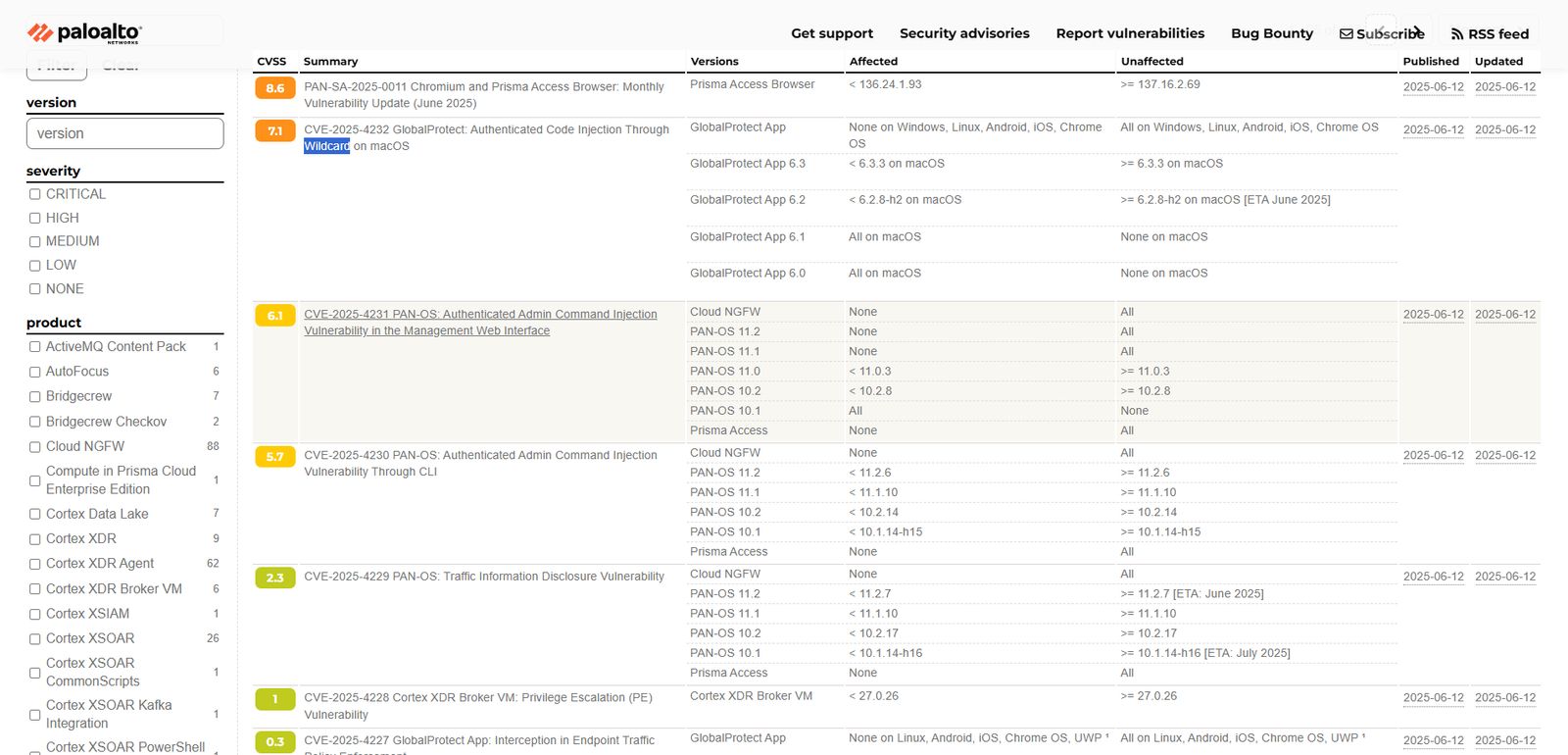Click into the version filter field
The height and width of the screenshot is (755, 1568).
pos(124,133)
